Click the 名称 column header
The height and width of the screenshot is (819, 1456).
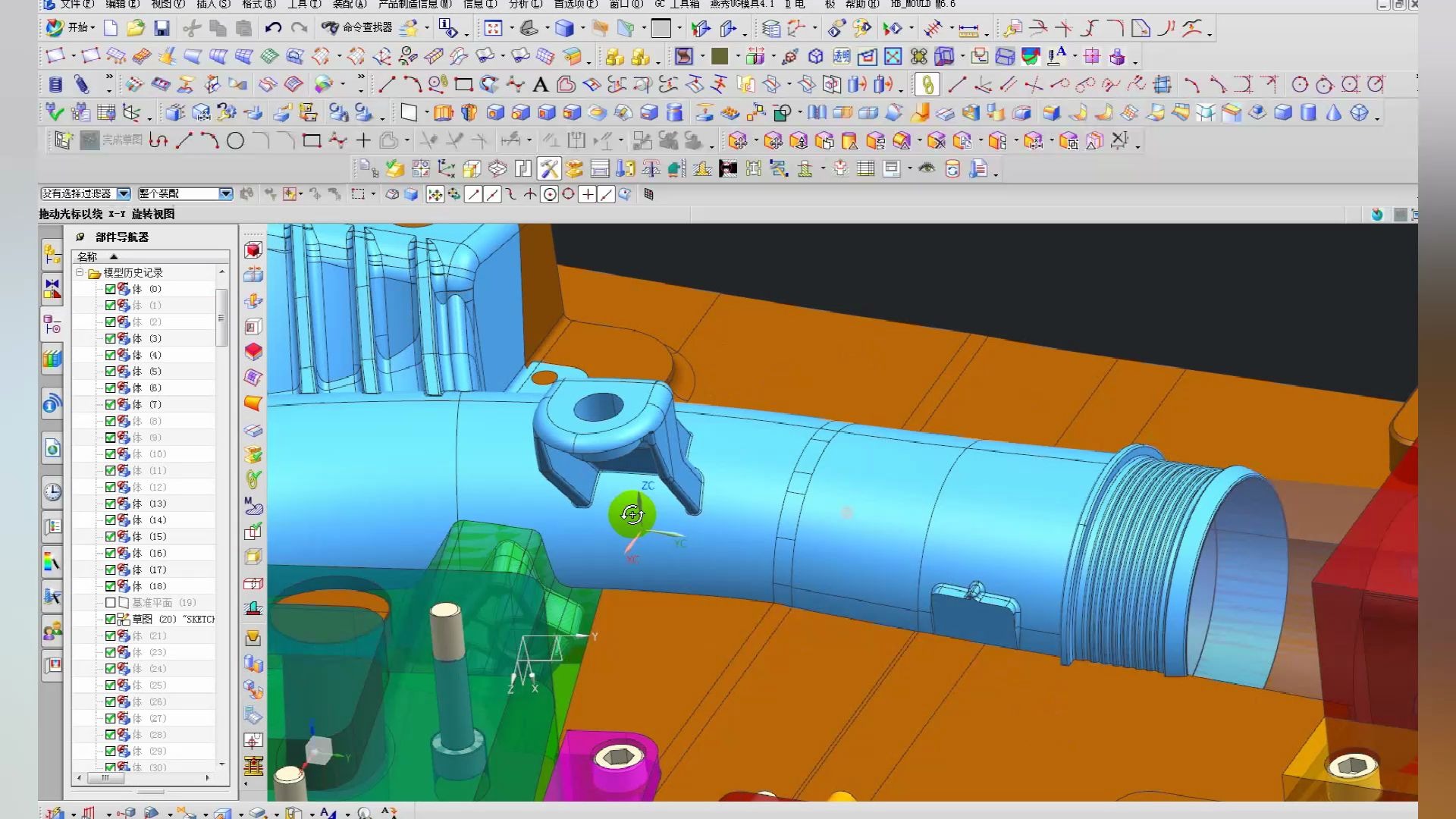click(x=88, y=256)
